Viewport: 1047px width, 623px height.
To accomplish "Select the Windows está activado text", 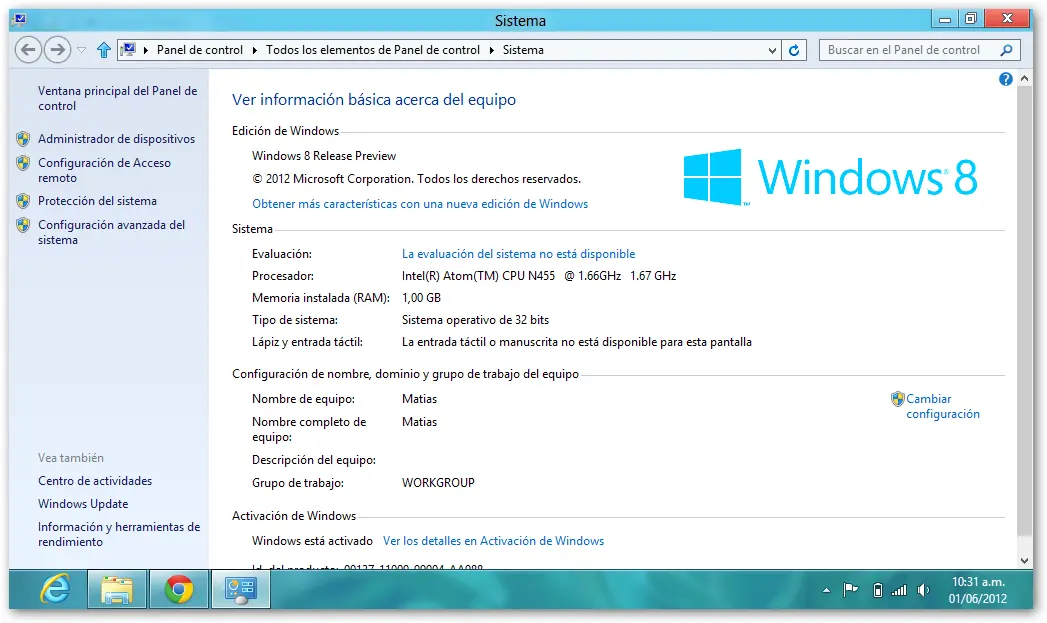I will tap(312, 541).
